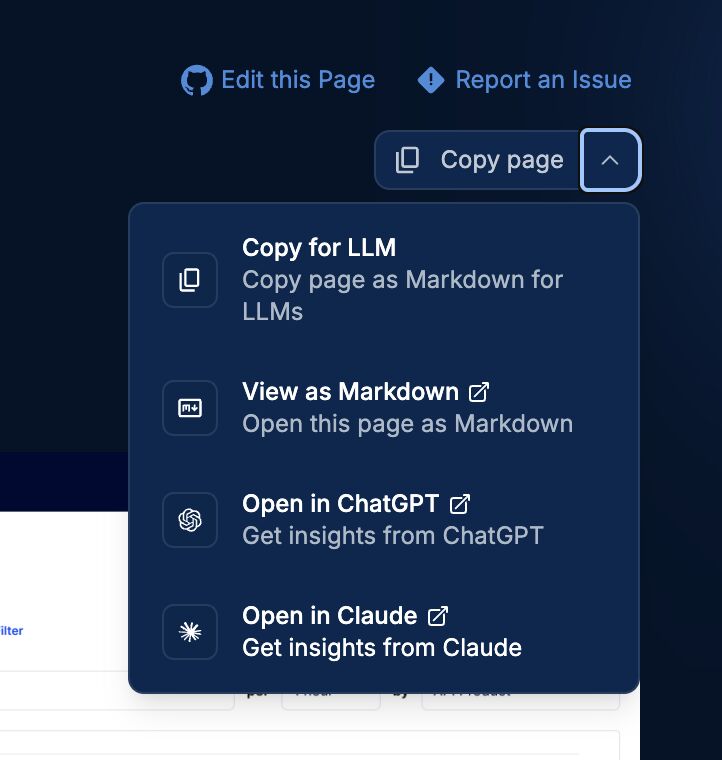Click external link icon after Open in Claude
The height and width of the screenshot is (760, 722).
click(x=438, y=616)
